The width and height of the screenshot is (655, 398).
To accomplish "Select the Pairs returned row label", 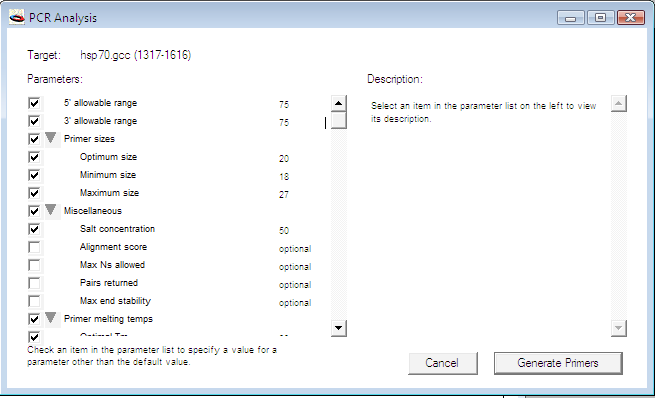I will pos(109,283).
